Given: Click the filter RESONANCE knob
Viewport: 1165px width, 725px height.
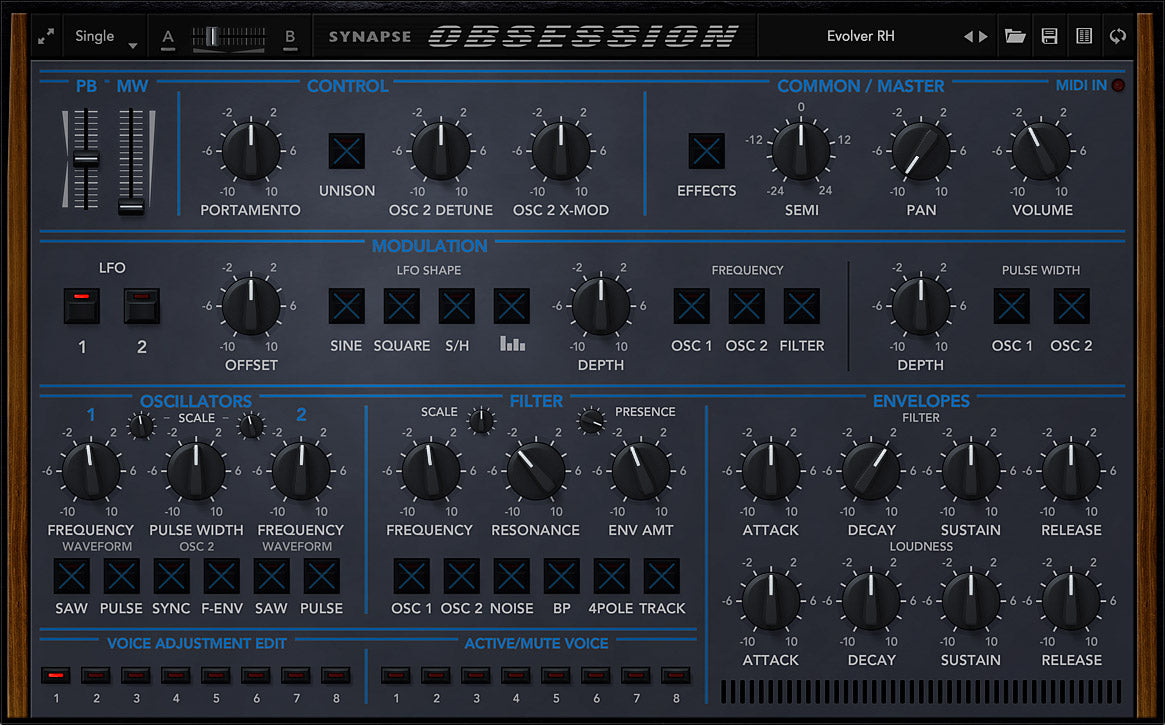Looking at the screenshot, I should tap(536, 471).
